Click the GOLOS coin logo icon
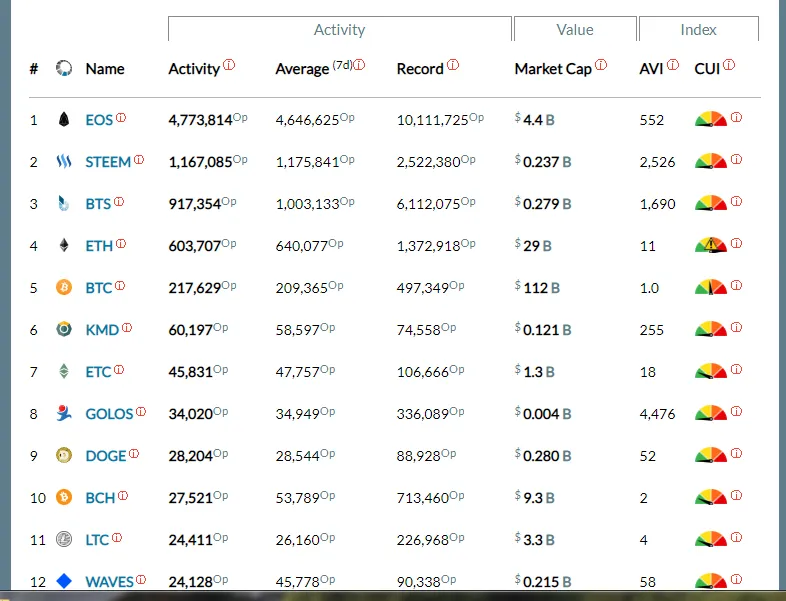 [64, 413]
